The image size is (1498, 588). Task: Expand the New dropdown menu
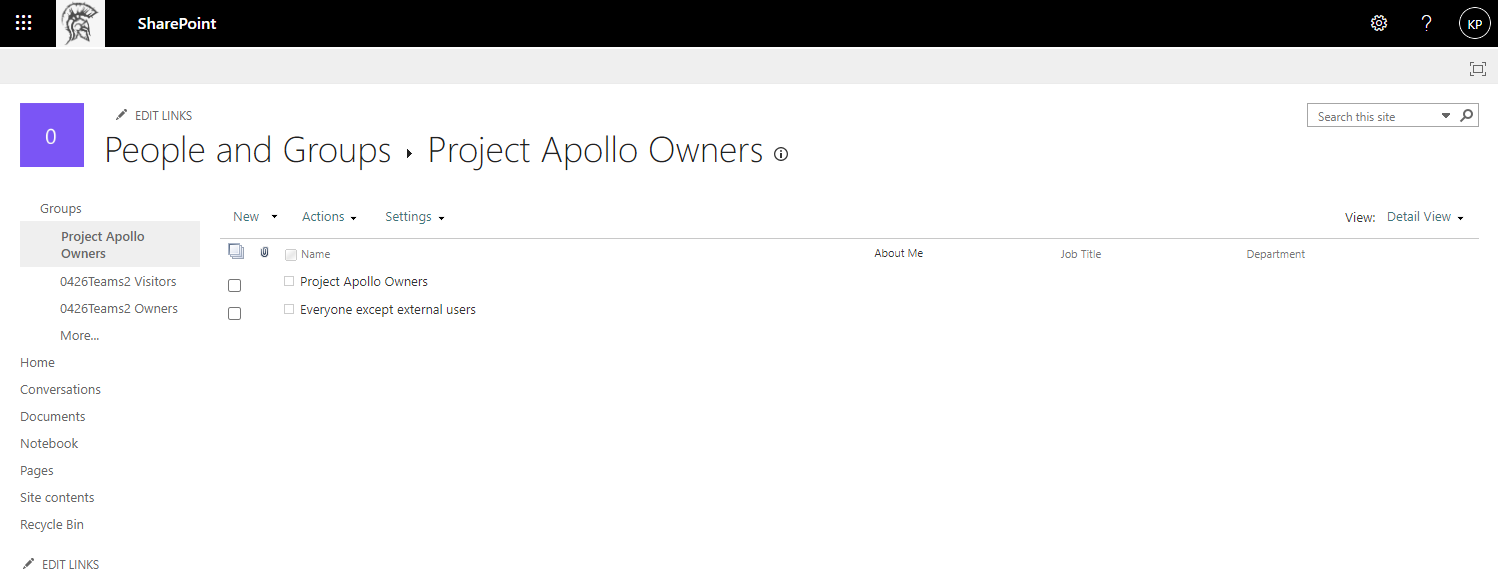click(255, 217)
